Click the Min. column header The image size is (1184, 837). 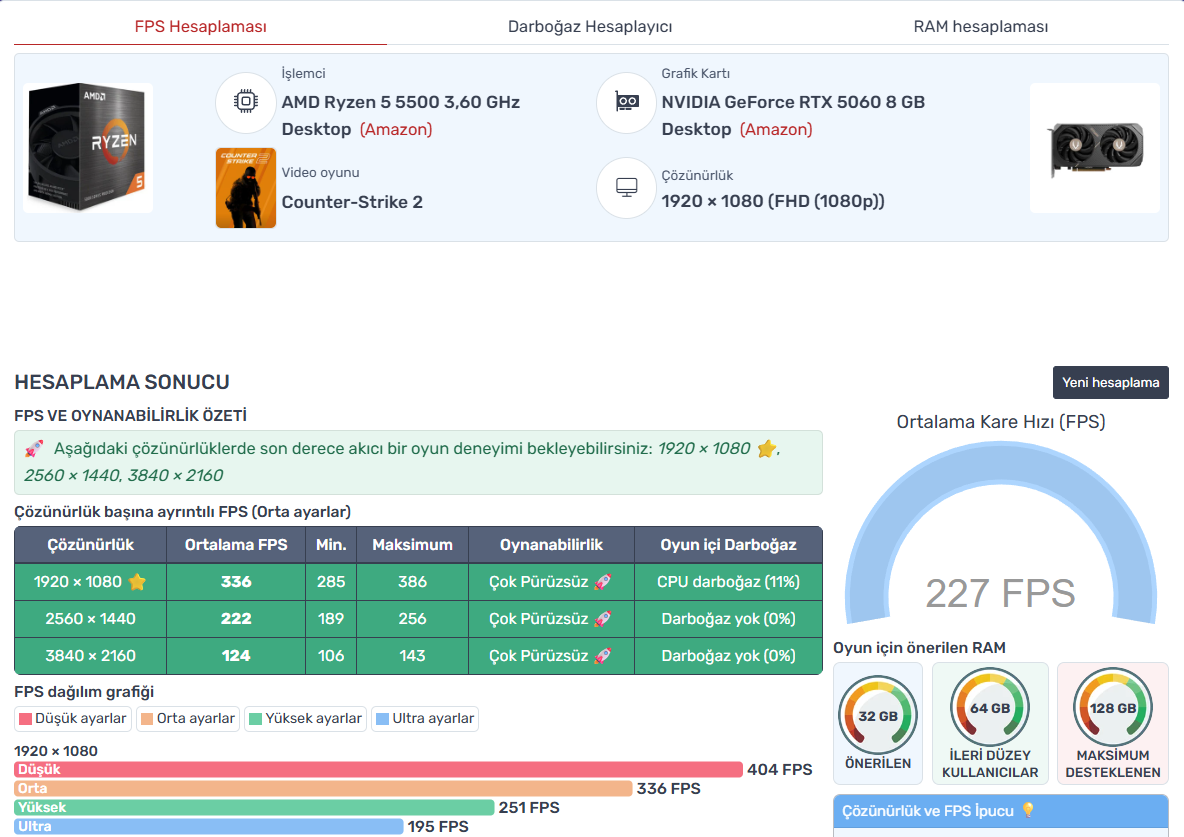coord(331,545)
